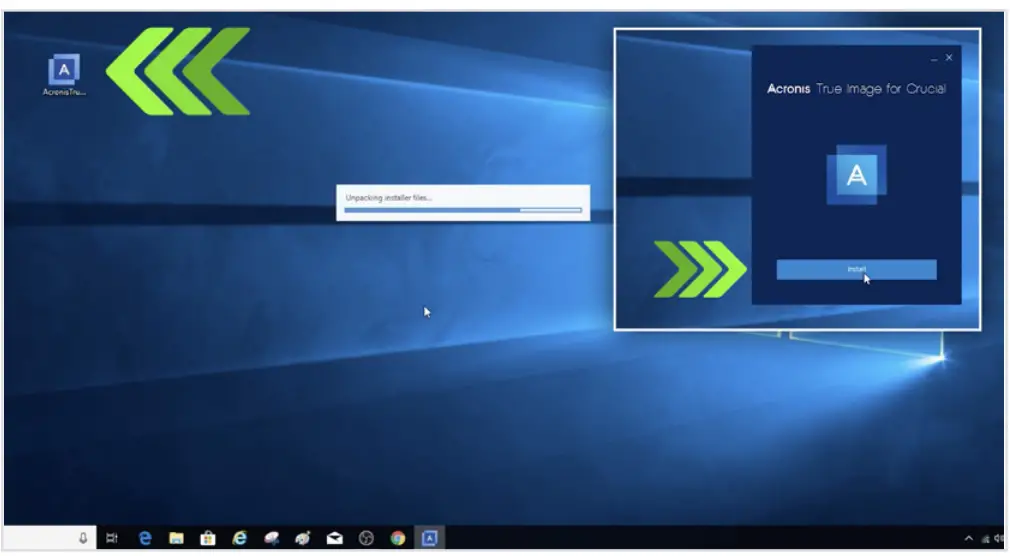1010x556 pixels.
Task: Launch Google Chrome from the taskbar
Action: (397, 538)
